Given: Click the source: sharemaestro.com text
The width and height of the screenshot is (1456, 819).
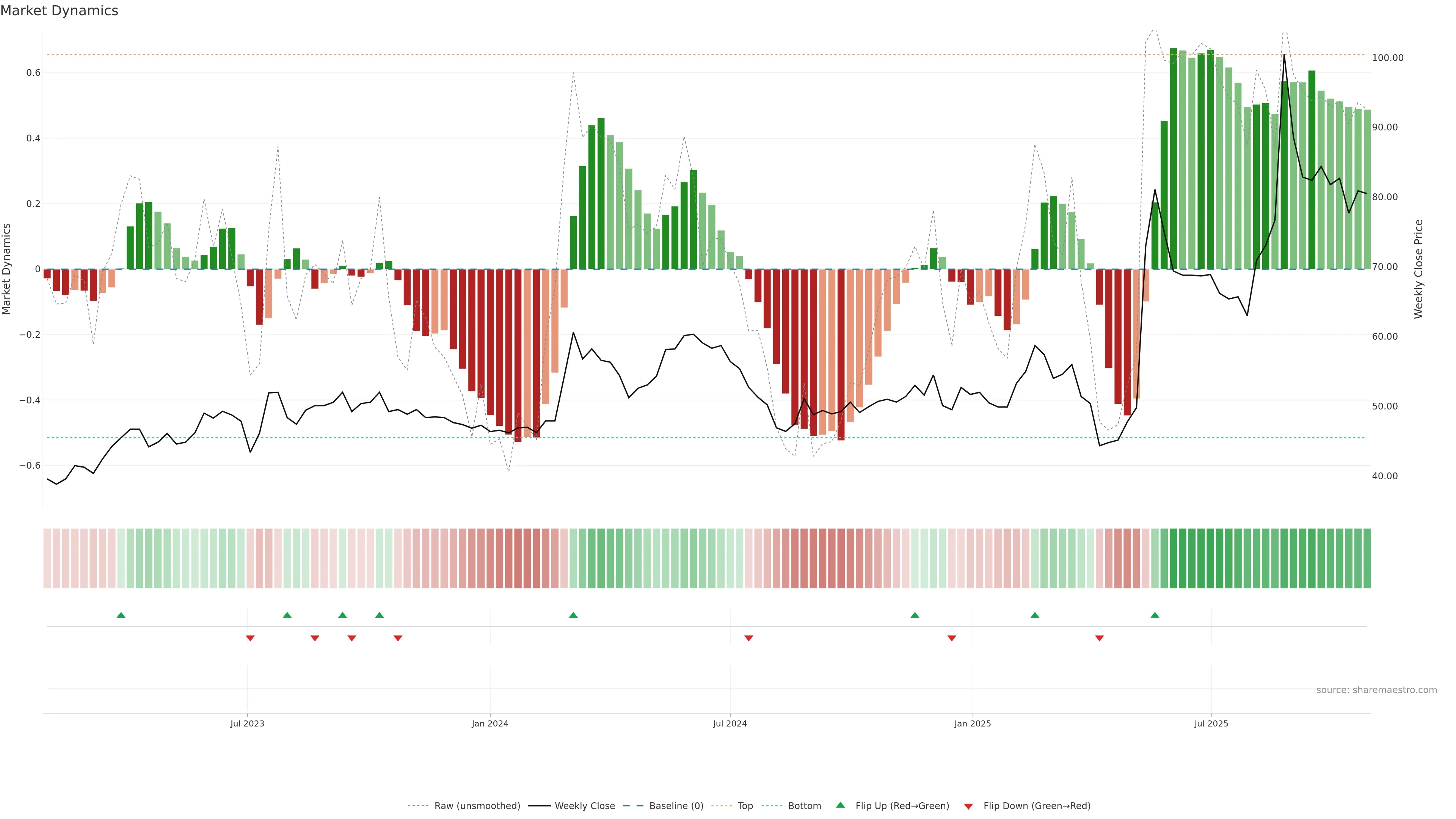Looking at the screenshot, I should click(1376, 690).
